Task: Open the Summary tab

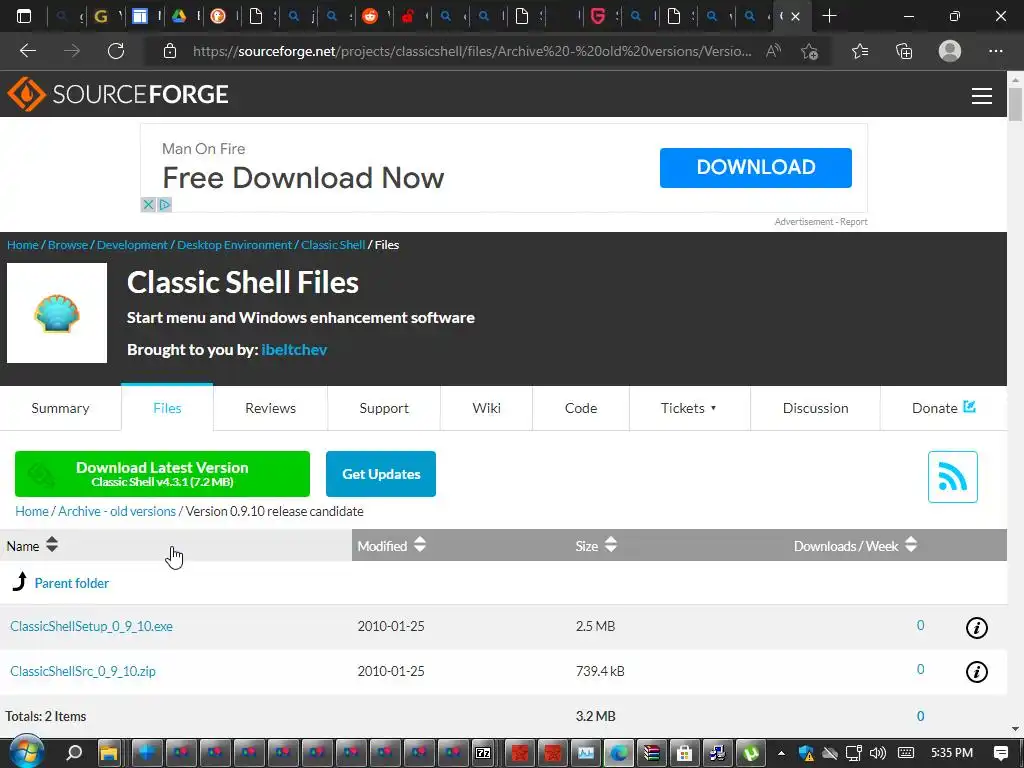Action: pos(60,408)
